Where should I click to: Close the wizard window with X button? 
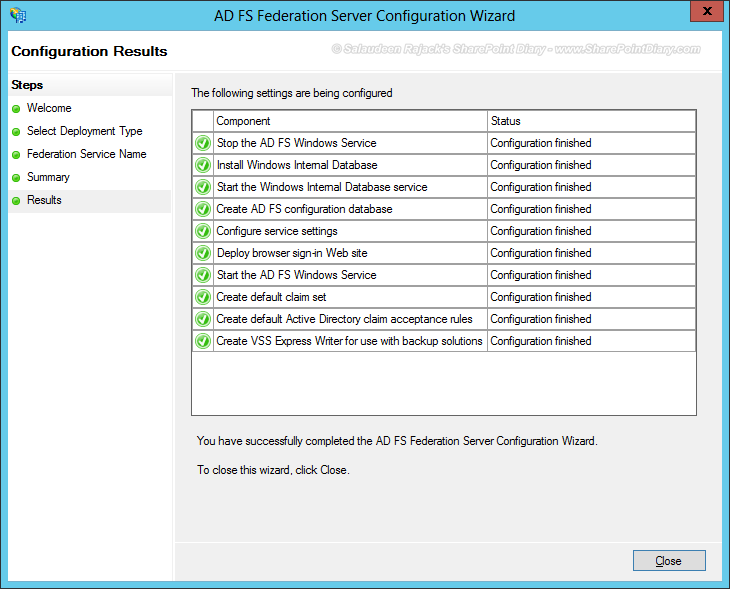coord(707,11)
